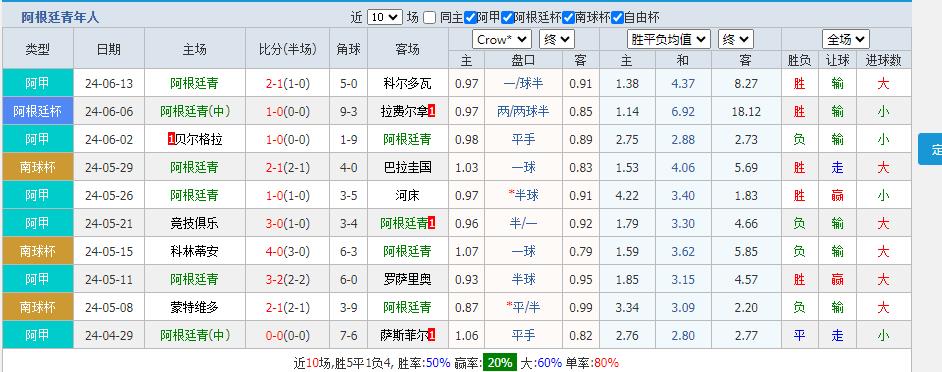
Task: Open the 全场 dropdown
Action: coord(846,40)
